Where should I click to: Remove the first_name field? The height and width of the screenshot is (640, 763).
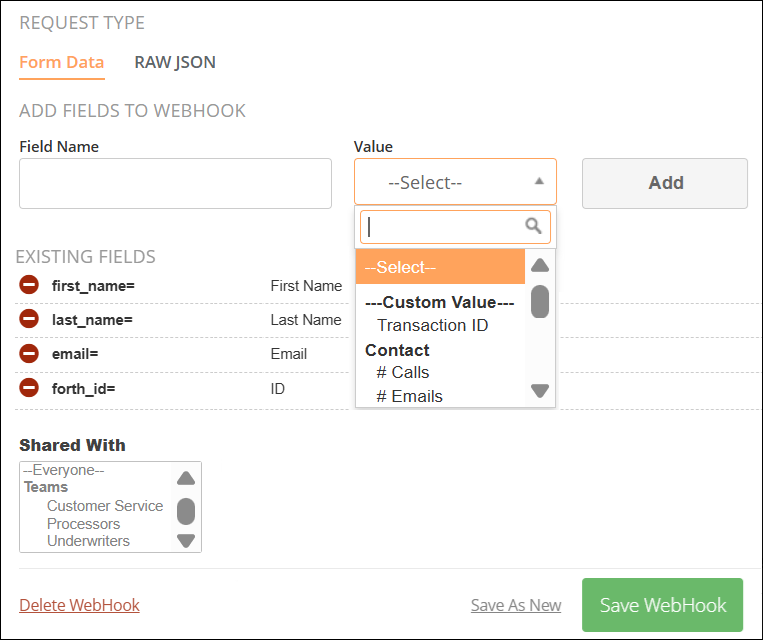point(29,285)
